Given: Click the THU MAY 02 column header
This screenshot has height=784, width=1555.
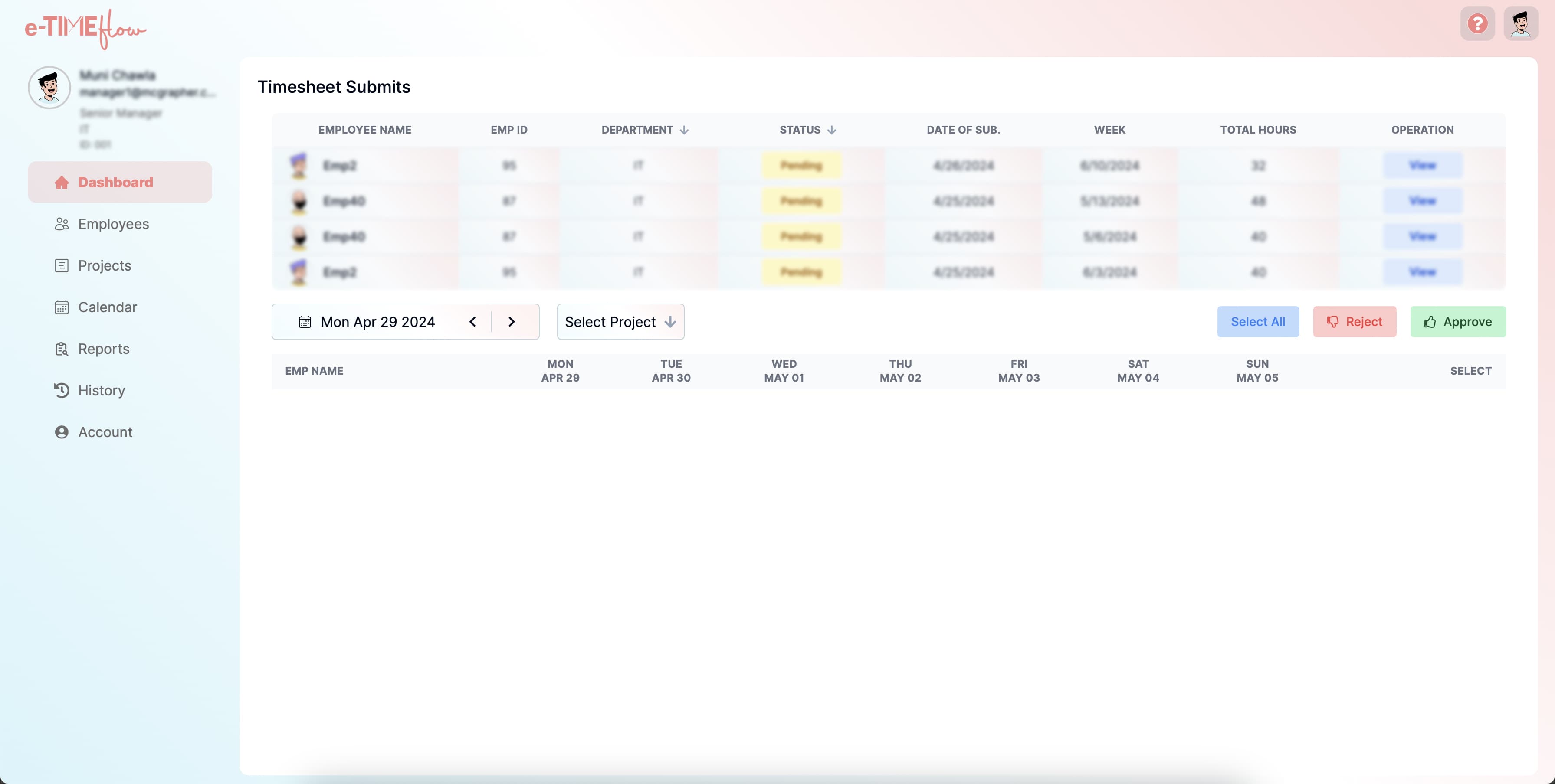Looking at the screenshot, I should (900, 371).
